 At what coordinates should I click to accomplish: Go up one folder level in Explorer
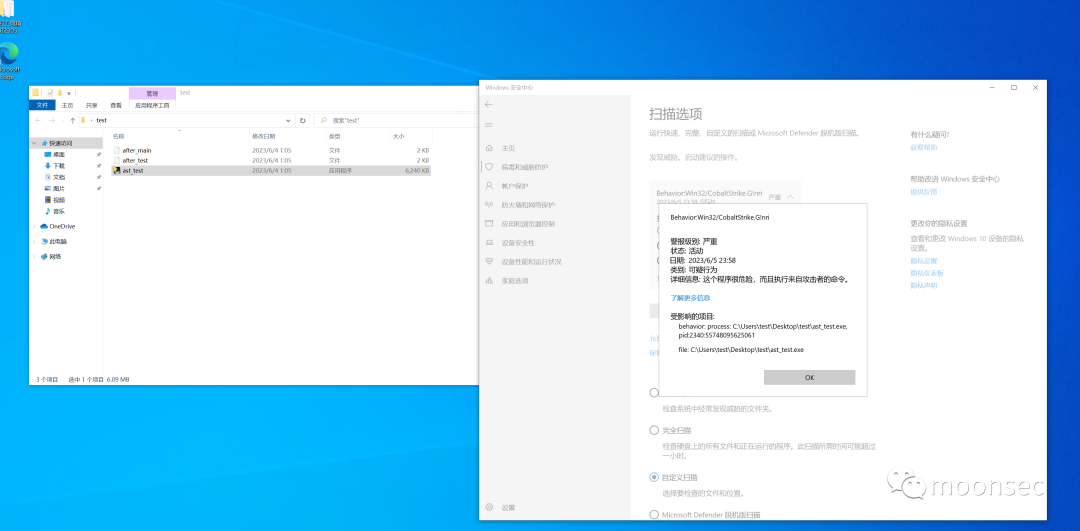pos(72,121)
